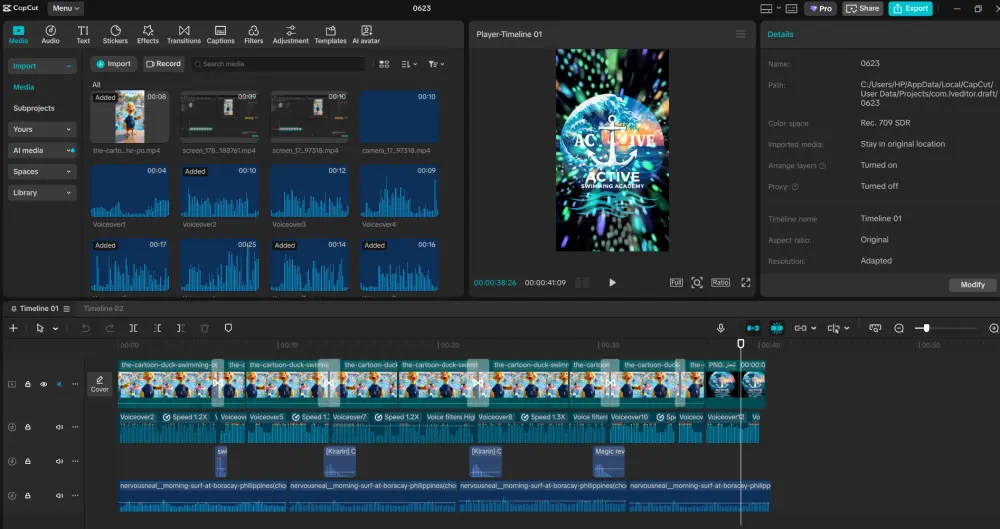Hide the video track with the eye icon
This screenshot has height=529, width=1000.
point(43,384)
